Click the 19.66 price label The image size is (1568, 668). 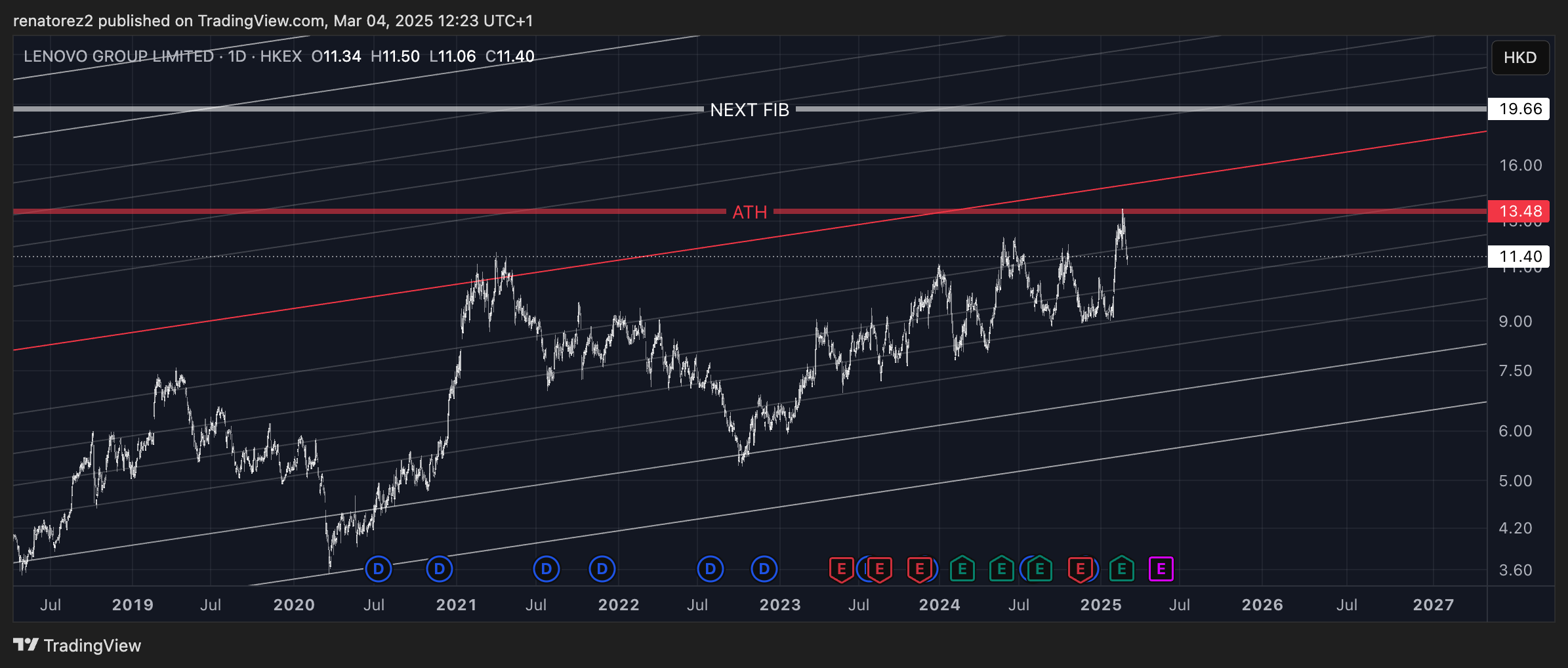[1519, 109]
